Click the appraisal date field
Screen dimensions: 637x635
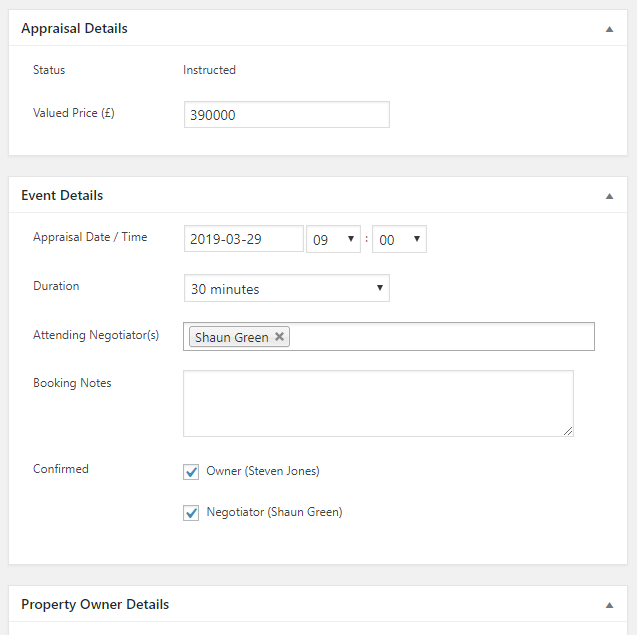click(x=244, y=239)
